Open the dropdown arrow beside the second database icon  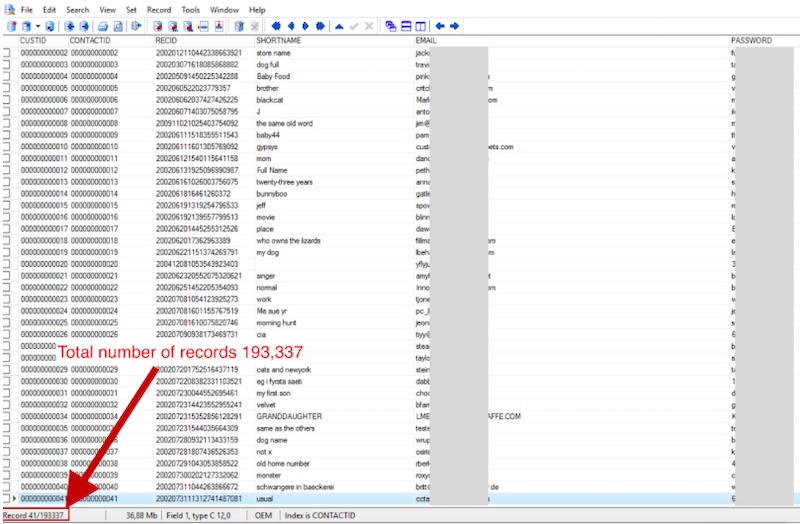click(38, 26)
